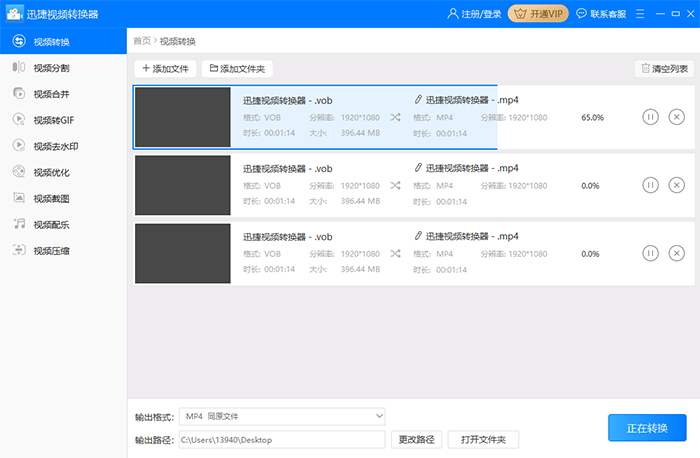The width and height of the screenshot is (700, 458).
Task: Open the hamburger menu in title bar
Action: point(640,14)
